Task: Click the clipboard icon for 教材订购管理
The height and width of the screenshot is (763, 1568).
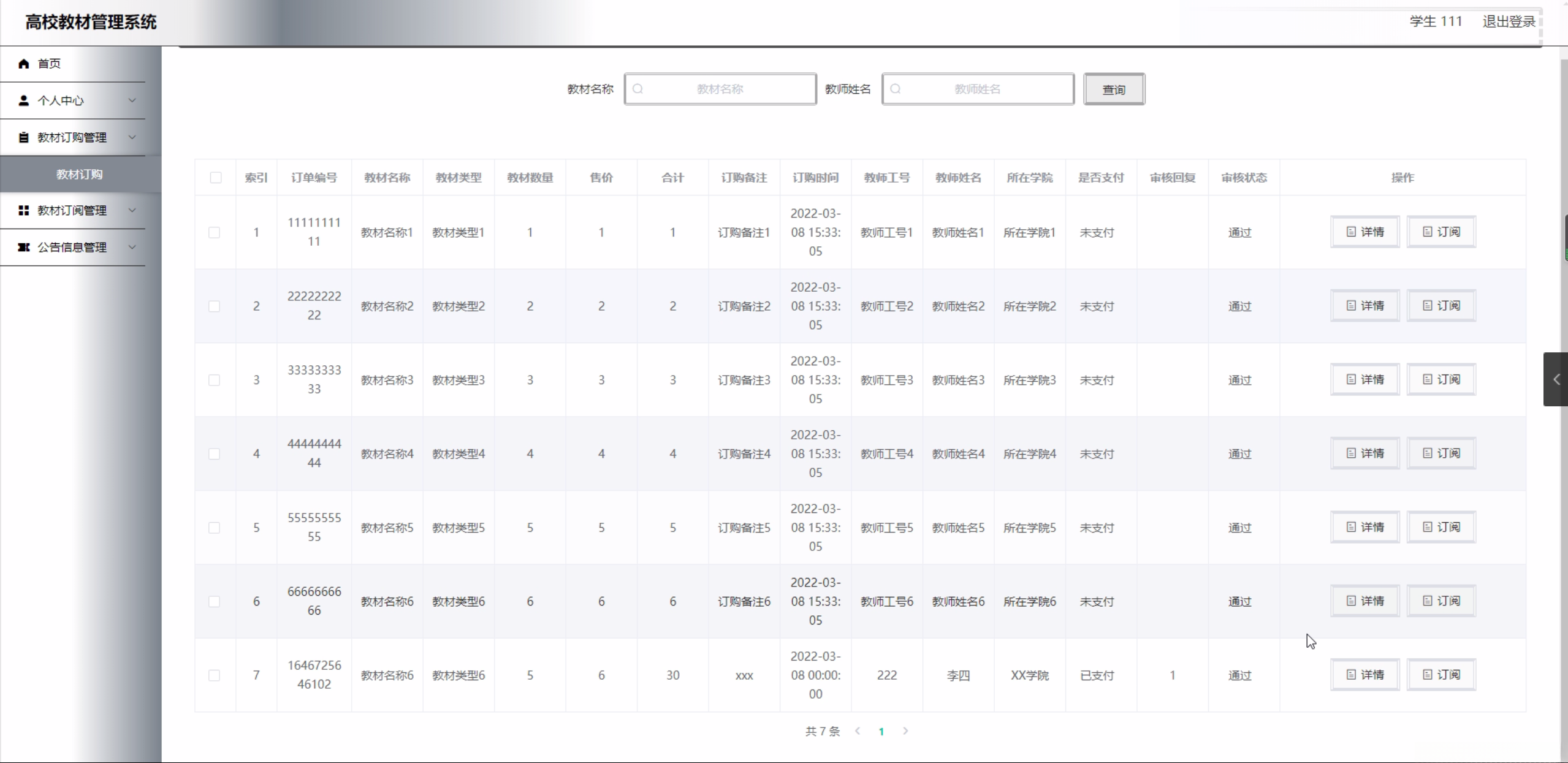Action: click(x=24, y=137)
